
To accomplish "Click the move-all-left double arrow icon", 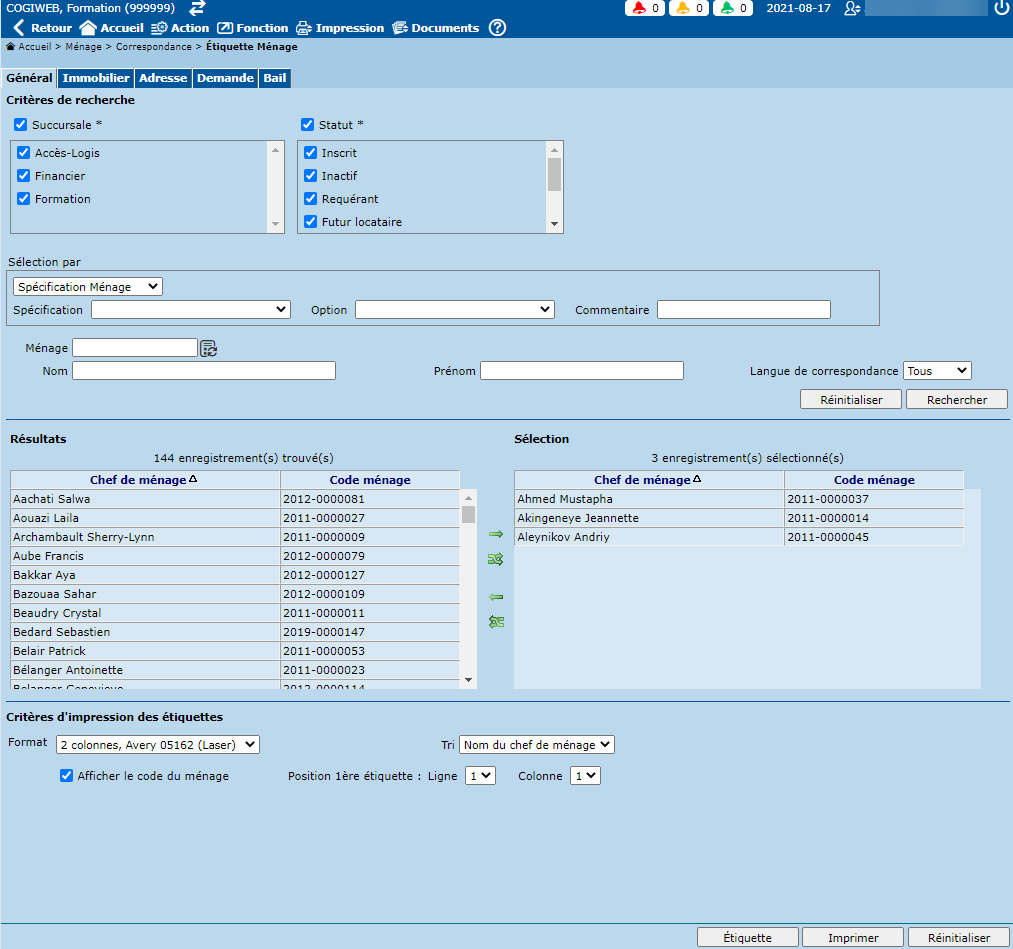I will [x=496, y=622].
